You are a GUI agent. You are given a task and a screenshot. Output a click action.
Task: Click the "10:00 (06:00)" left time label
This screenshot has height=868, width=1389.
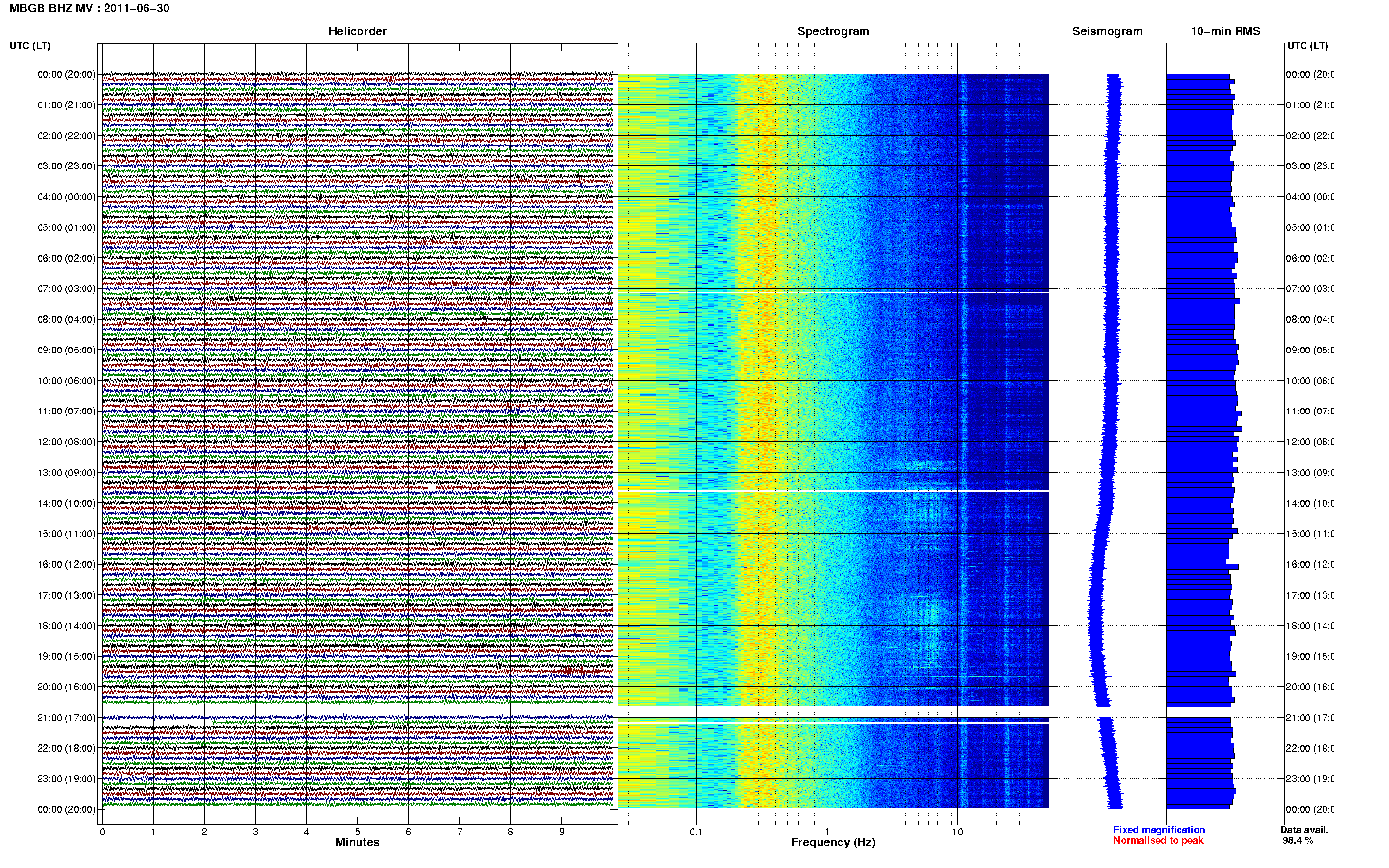coord(66,381)
